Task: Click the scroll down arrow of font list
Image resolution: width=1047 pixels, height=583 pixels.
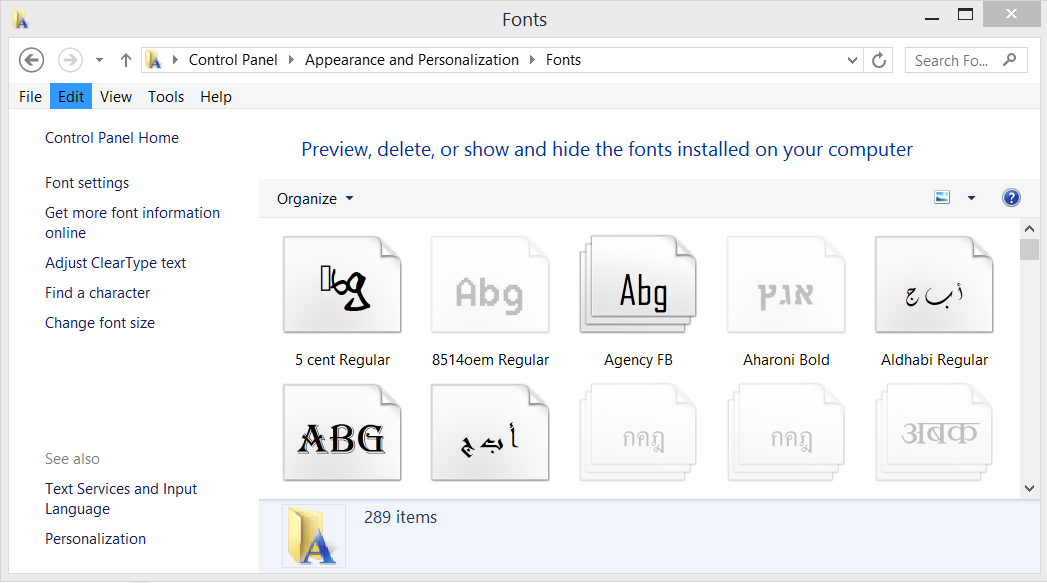Action: pyautogui.click(x=1029, y=488)
